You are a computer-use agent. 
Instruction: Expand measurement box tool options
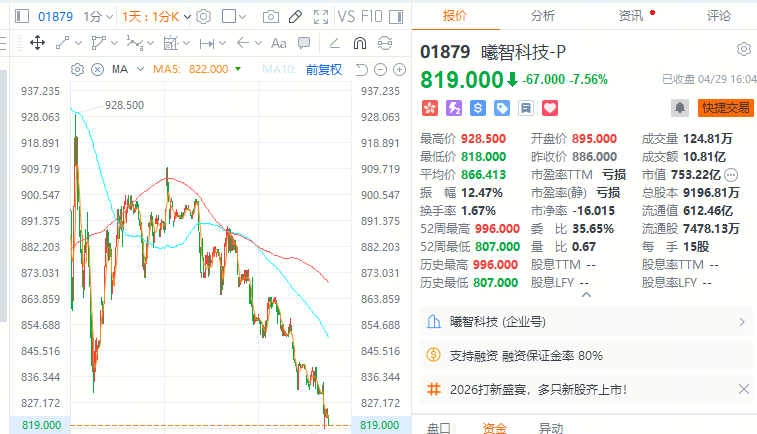pos(187,43)
